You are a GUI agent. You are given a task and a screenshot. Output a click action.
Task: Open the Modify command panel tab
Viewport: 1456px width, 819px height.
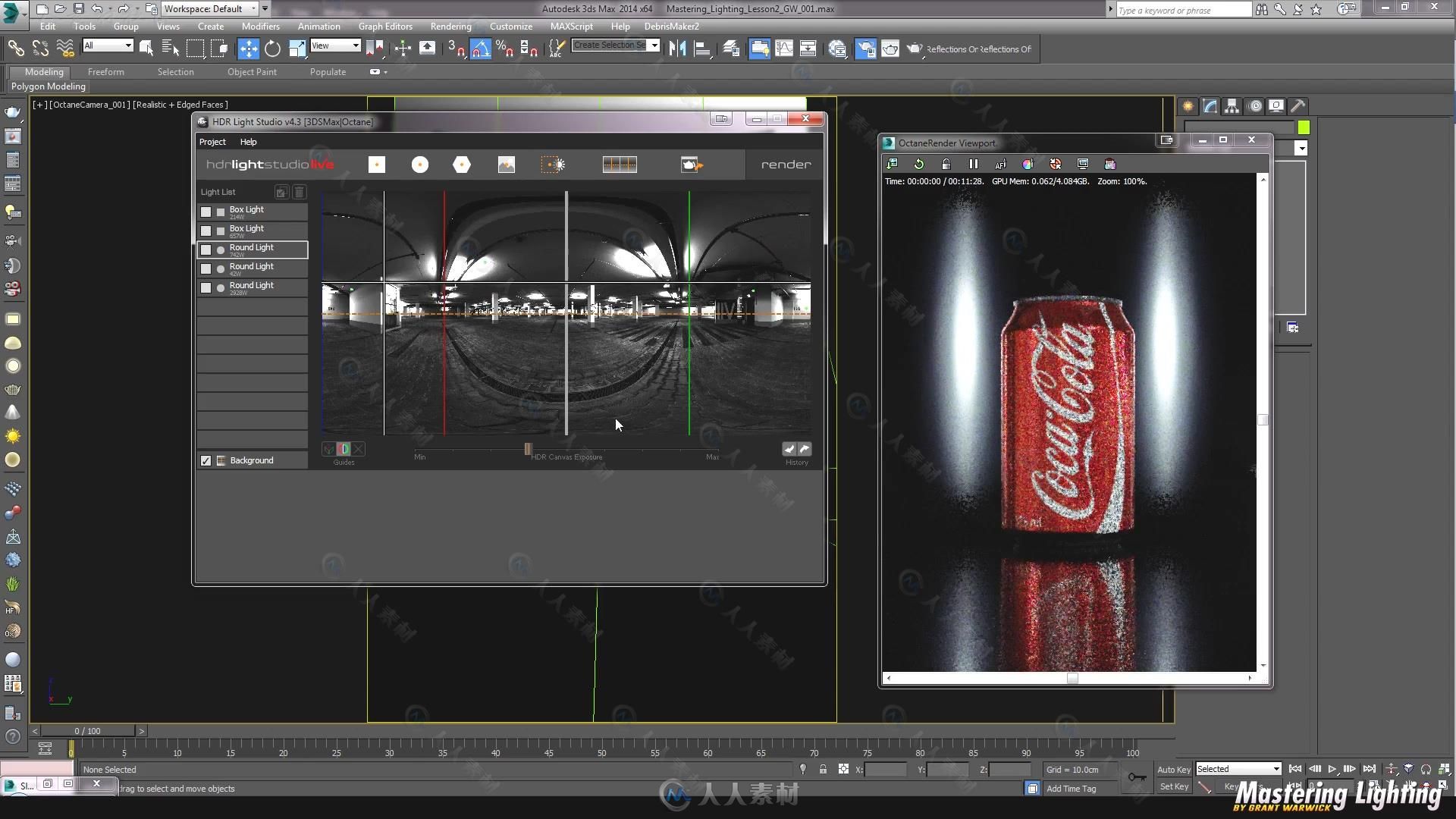point(1210,106)
